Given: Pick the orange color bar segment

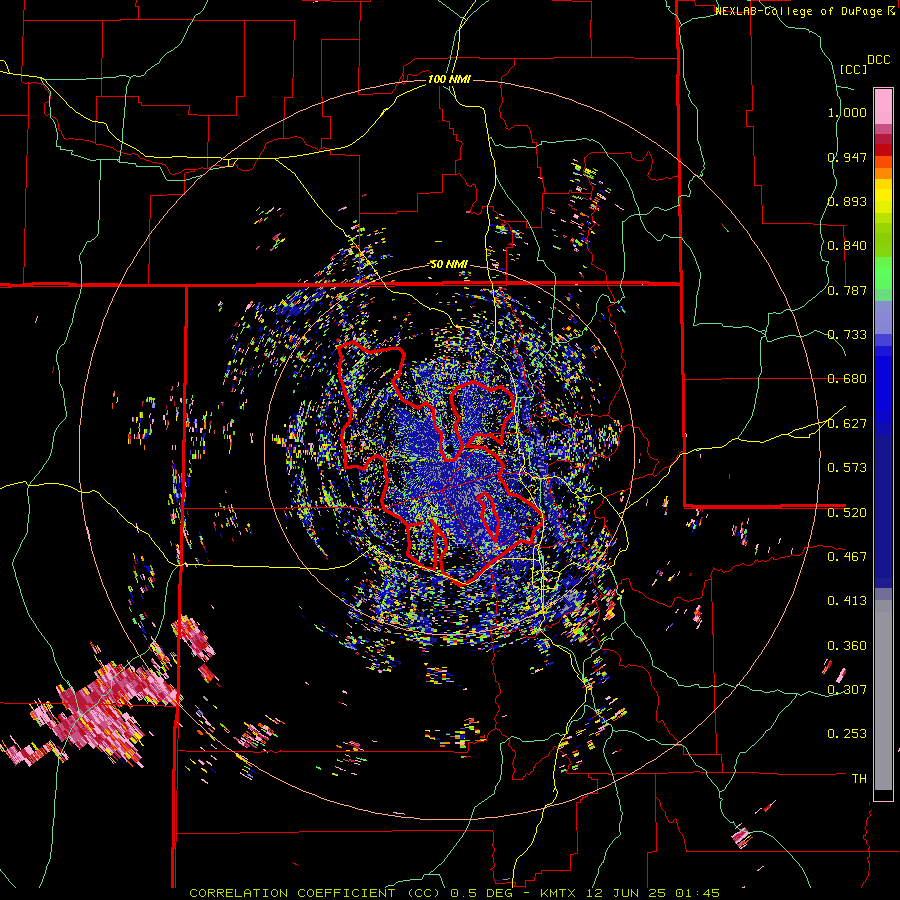Looking at the screenshot, I should (x=883, y=173).
